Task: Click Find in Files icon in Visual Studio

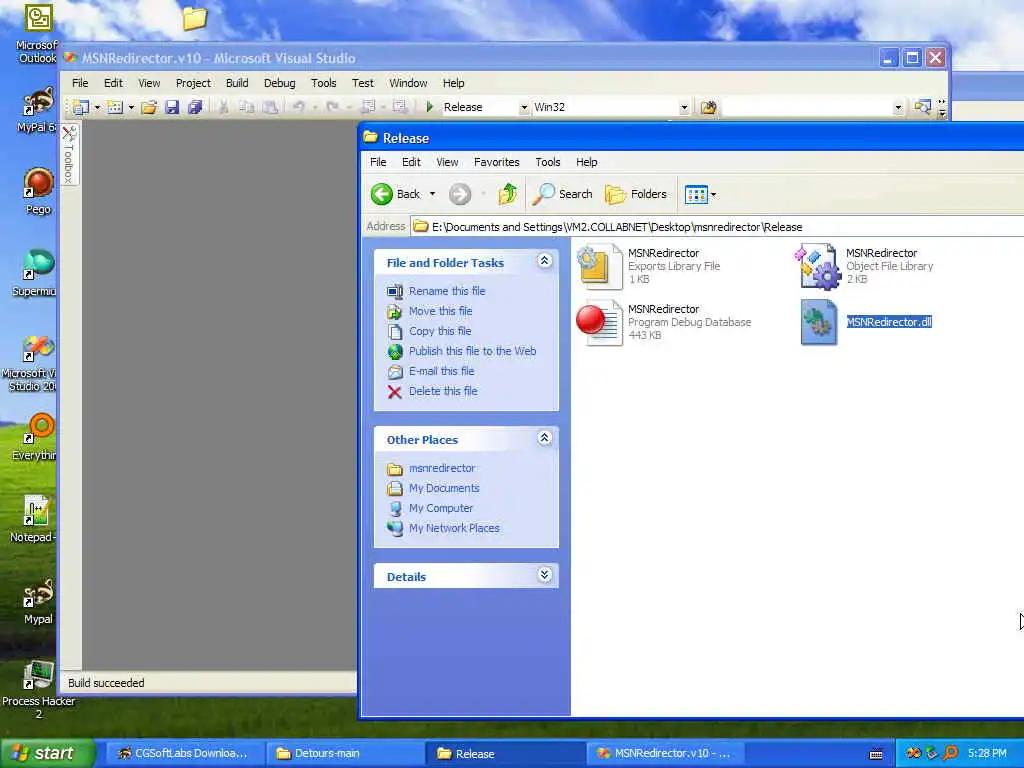Action: pos(709,107)
